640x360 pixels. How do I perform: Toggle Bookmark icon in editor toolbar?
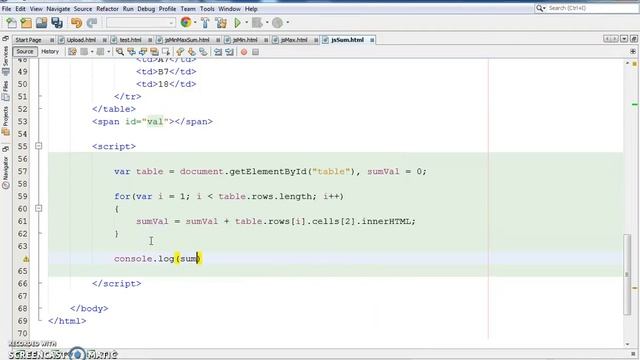pyautogui.click(x=203, y=52)
